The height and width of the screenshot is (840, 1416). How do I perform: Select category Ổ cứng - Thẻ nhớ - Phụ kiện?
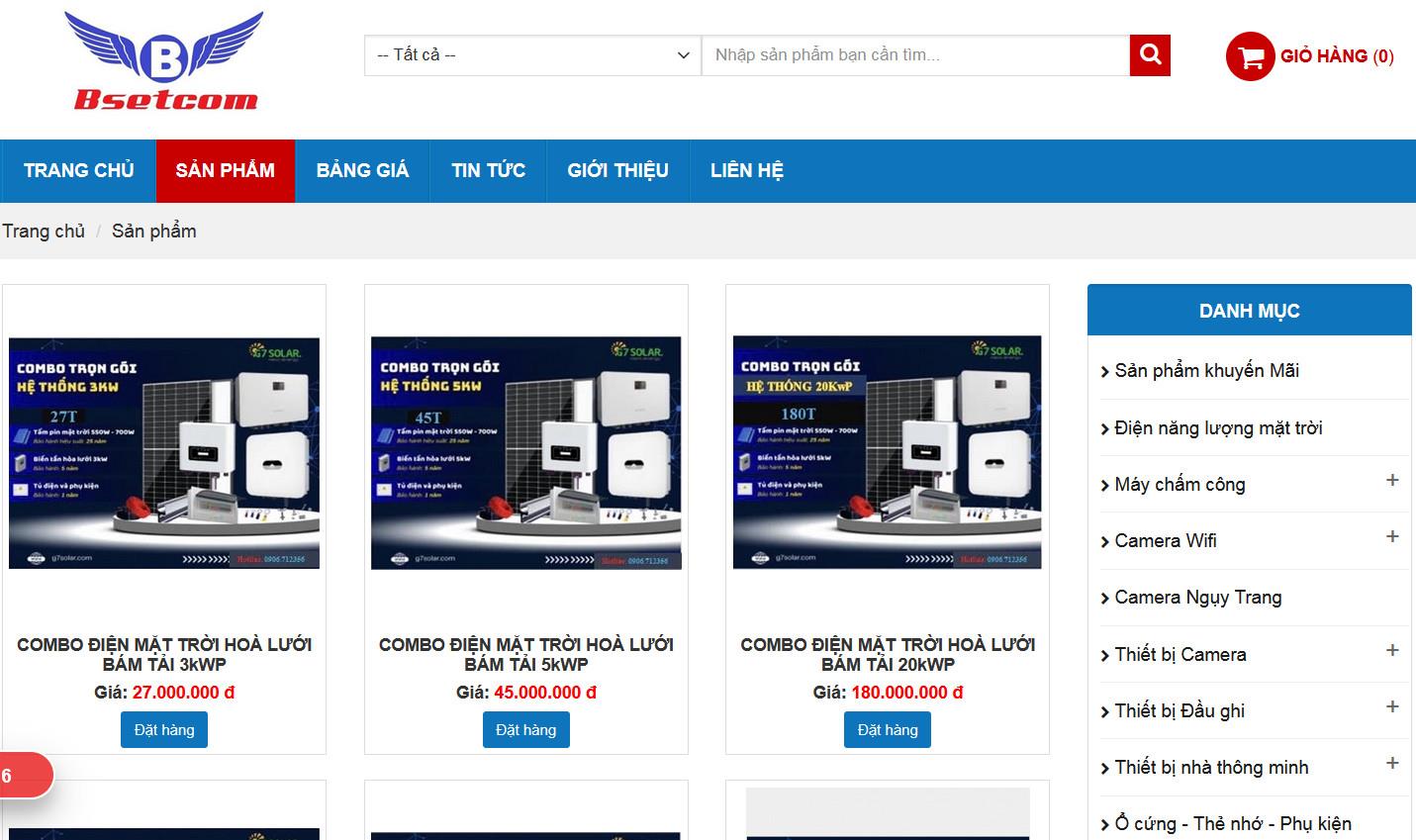pyautogui.click(x=1234, y=823)
